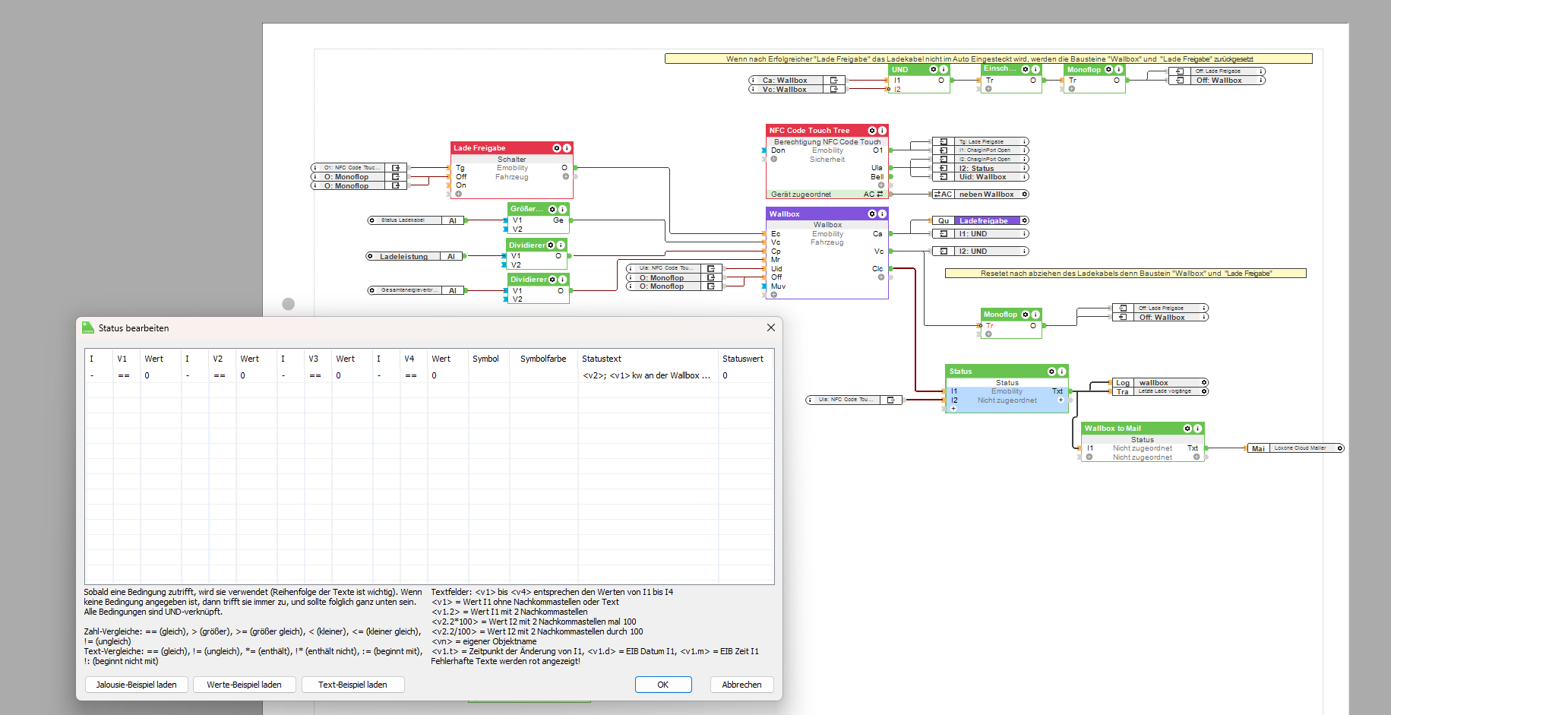Click the Statustext column header
Image resolution: width=1568 pixels, height=715 pixels.
[x=648, y=359]
